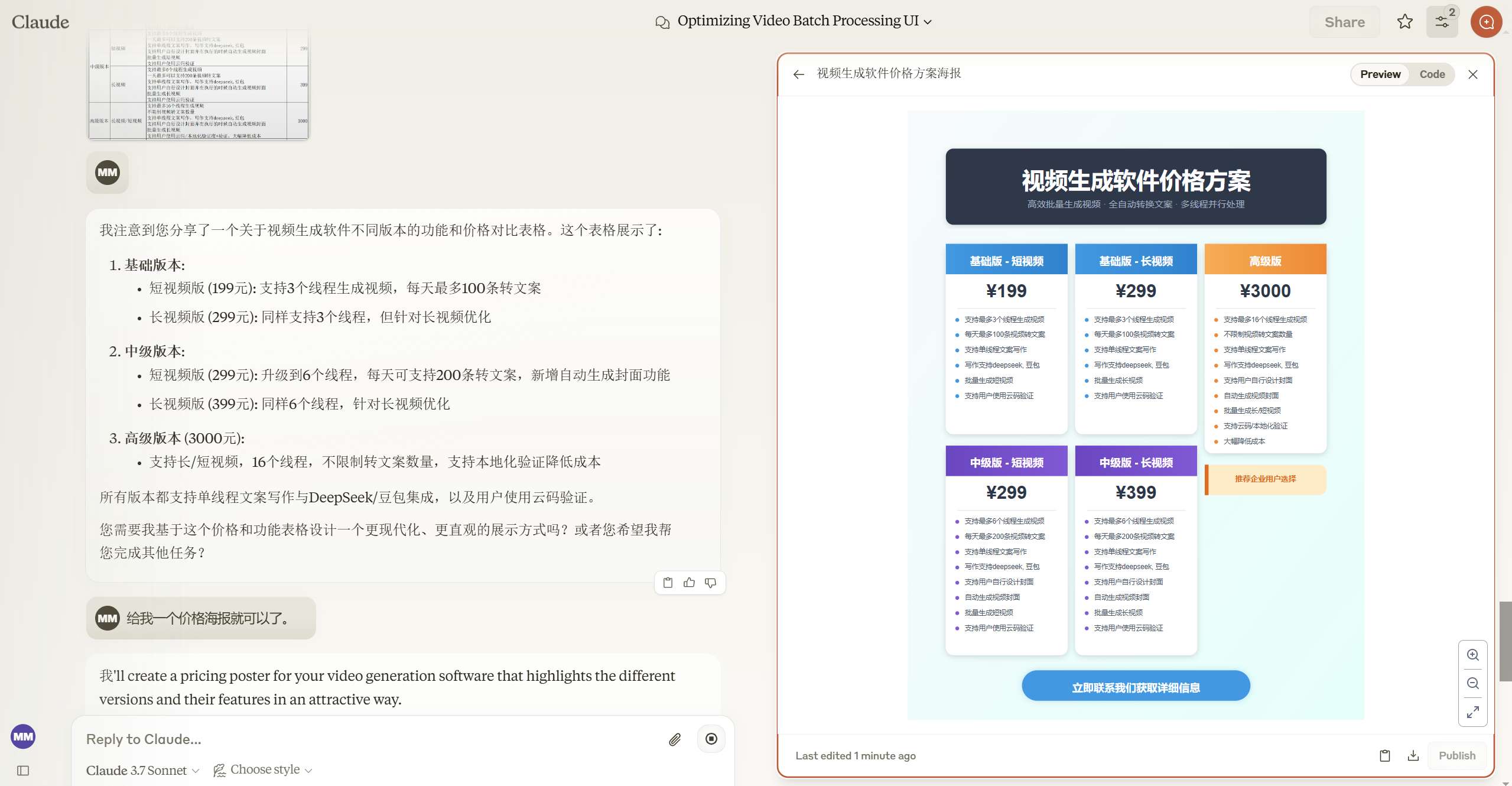
Task: Download the artifact file
Action: (x=1413, y=755)
